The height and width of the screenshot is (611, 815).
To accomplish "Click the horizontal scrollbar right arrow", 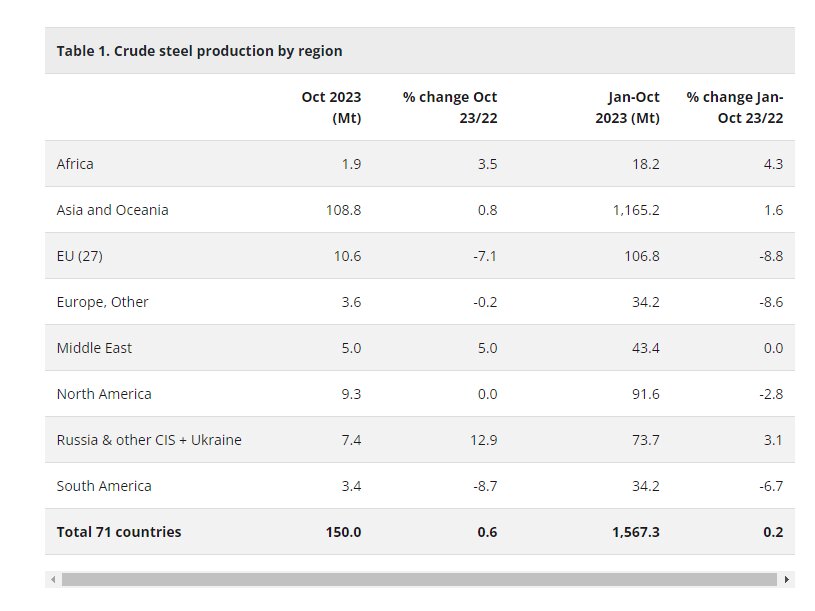I will pos(787,579).
